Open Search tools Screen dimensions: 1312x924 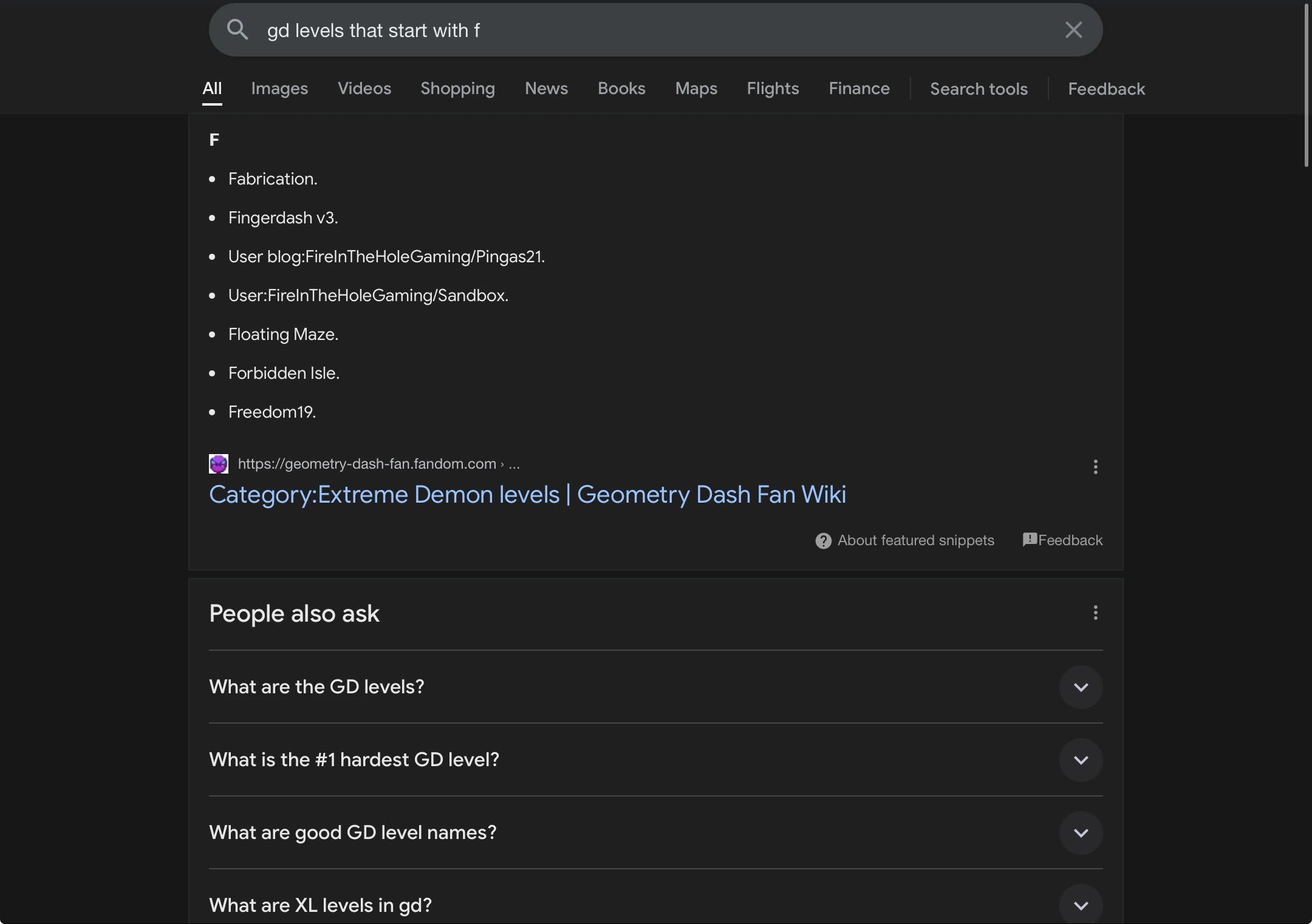[978, 89]
